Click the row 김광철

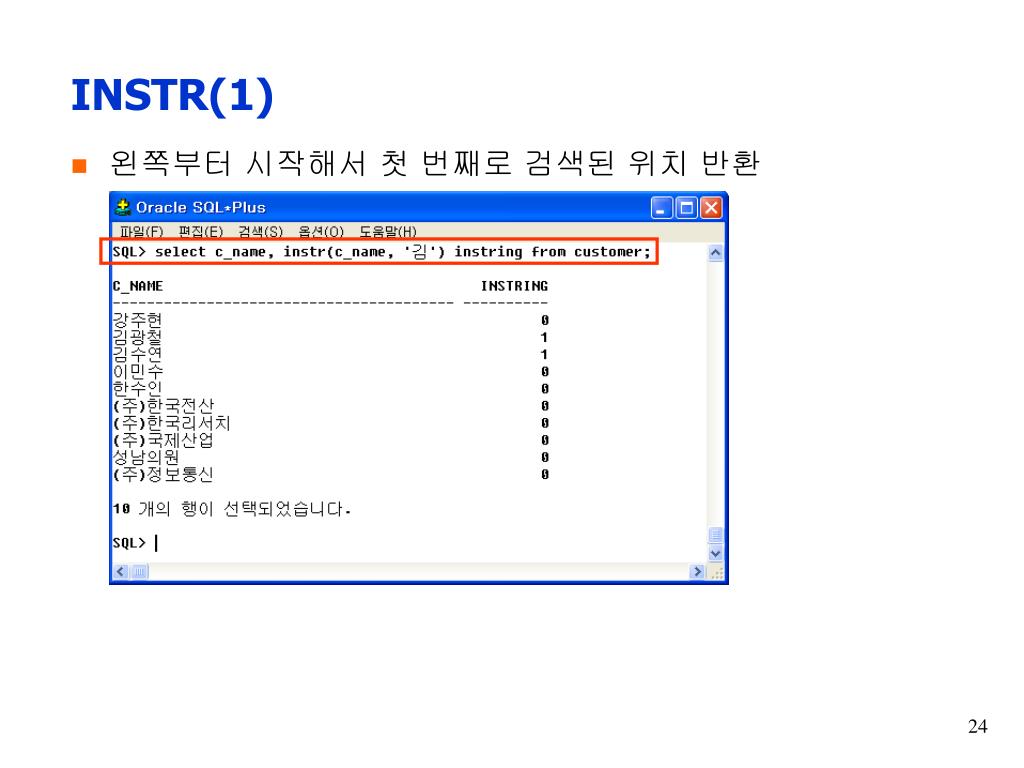click(330, 338)
